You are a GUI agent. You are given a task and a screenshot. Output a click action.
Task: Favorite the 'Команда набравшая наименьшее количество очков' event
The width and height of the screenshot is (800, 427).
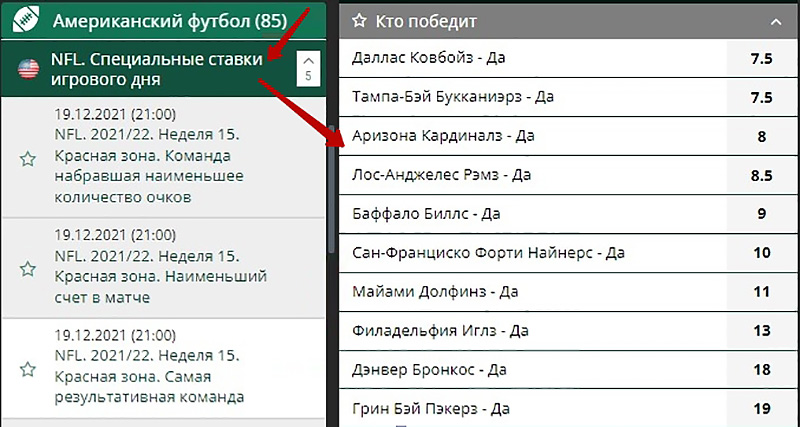(28, 159)
